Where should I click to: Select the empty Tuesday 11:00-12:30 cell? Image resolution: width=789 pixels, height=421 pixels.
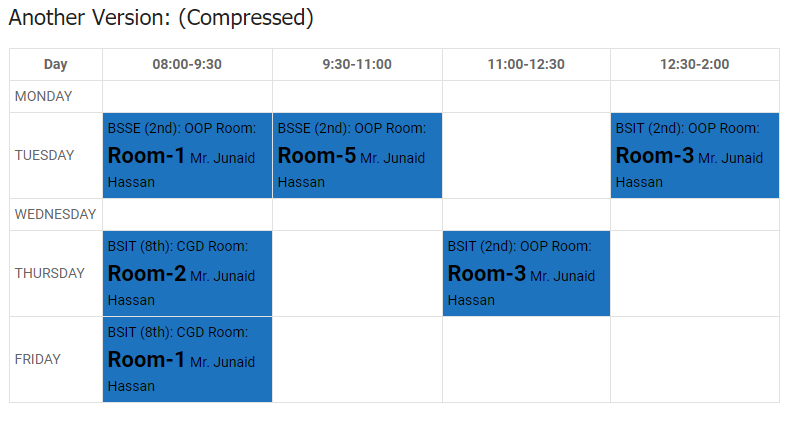click(x=526, y=155)
